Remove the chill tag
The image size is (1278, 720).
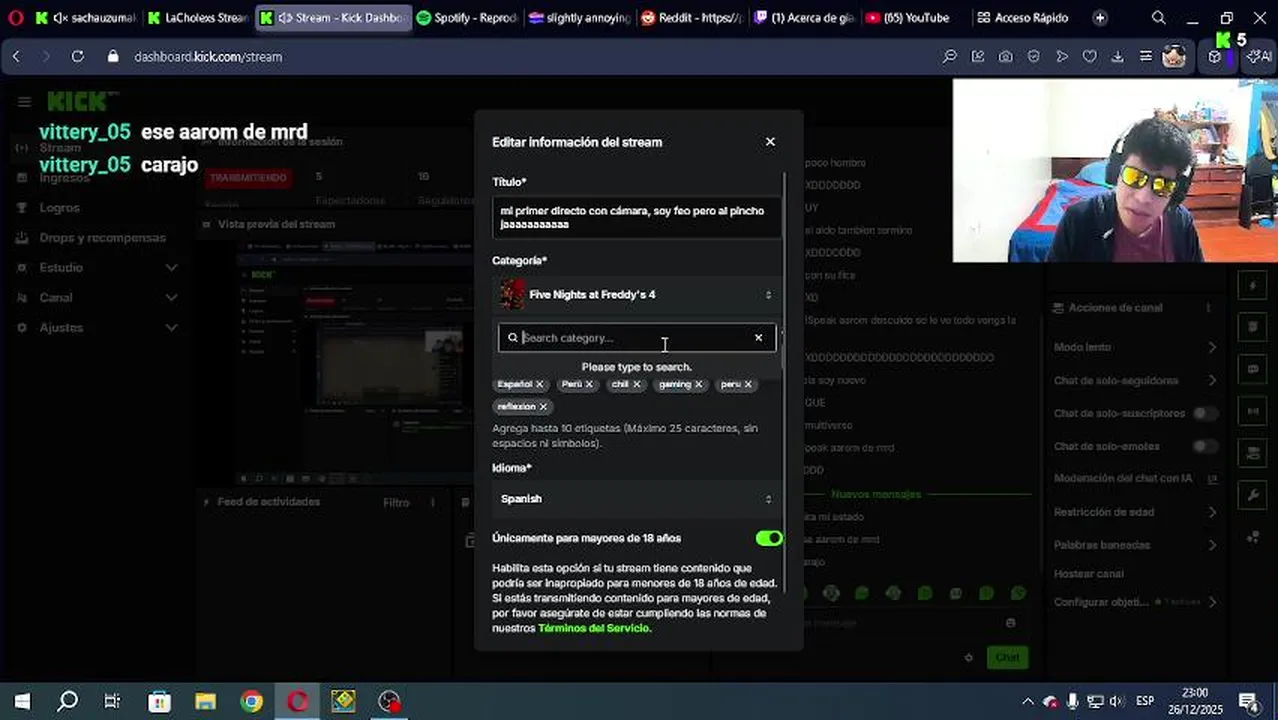coord(636,384)
